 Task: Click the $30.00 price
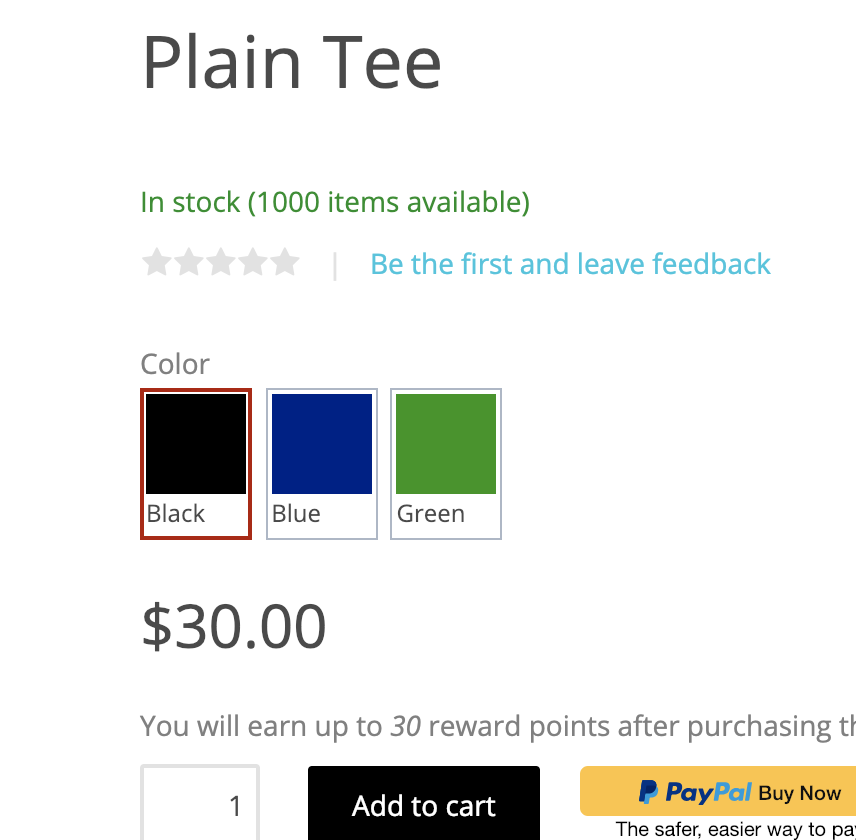click(x=234, y=626)
